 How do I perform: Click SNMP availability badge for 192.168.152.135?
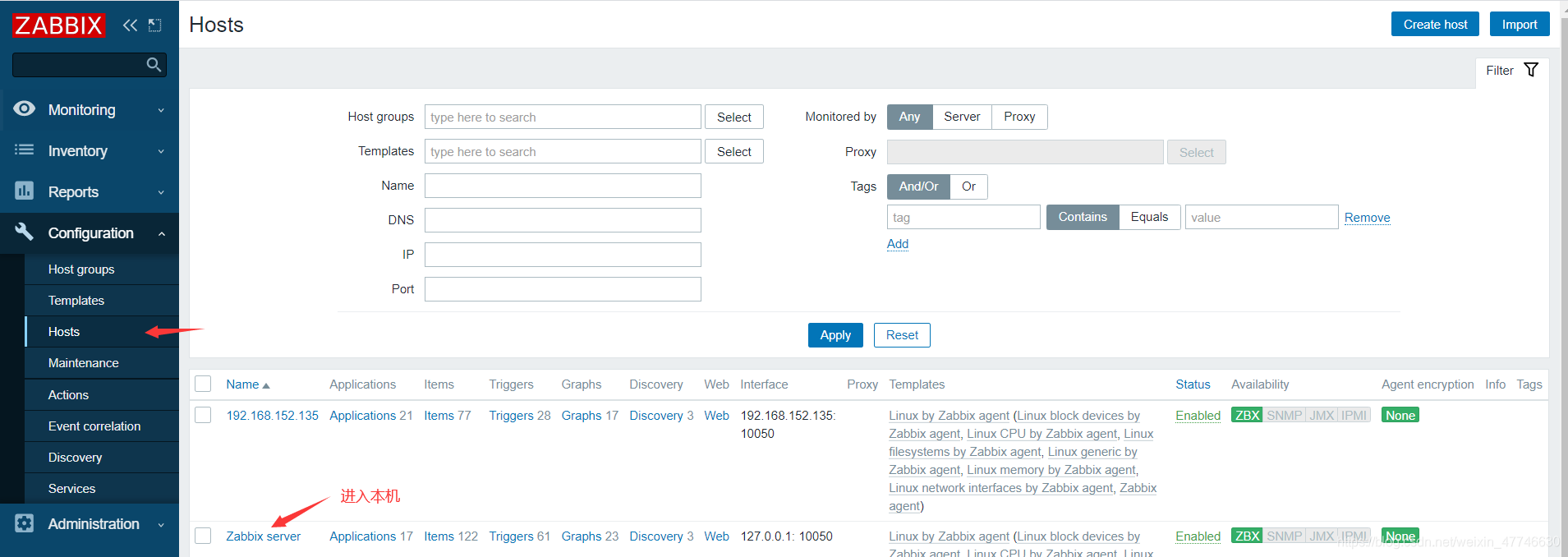pos(1284,416)
